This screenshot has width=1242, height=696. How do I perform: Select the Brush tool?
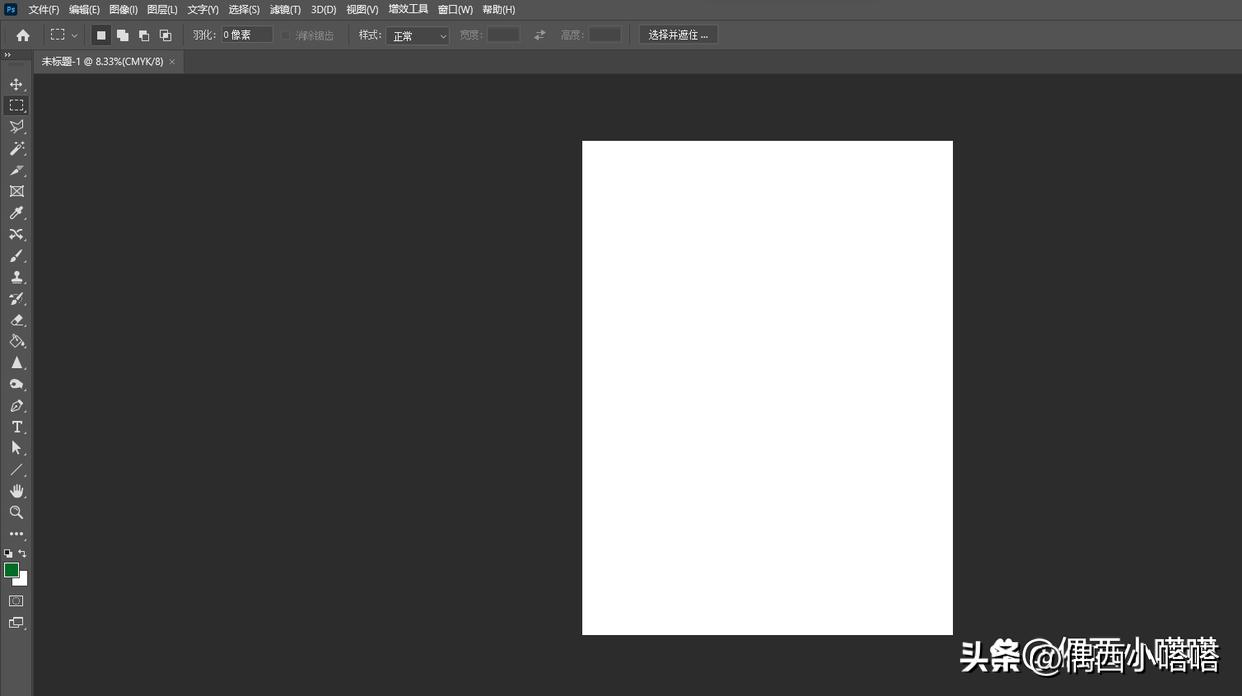[x=16, y=256]
